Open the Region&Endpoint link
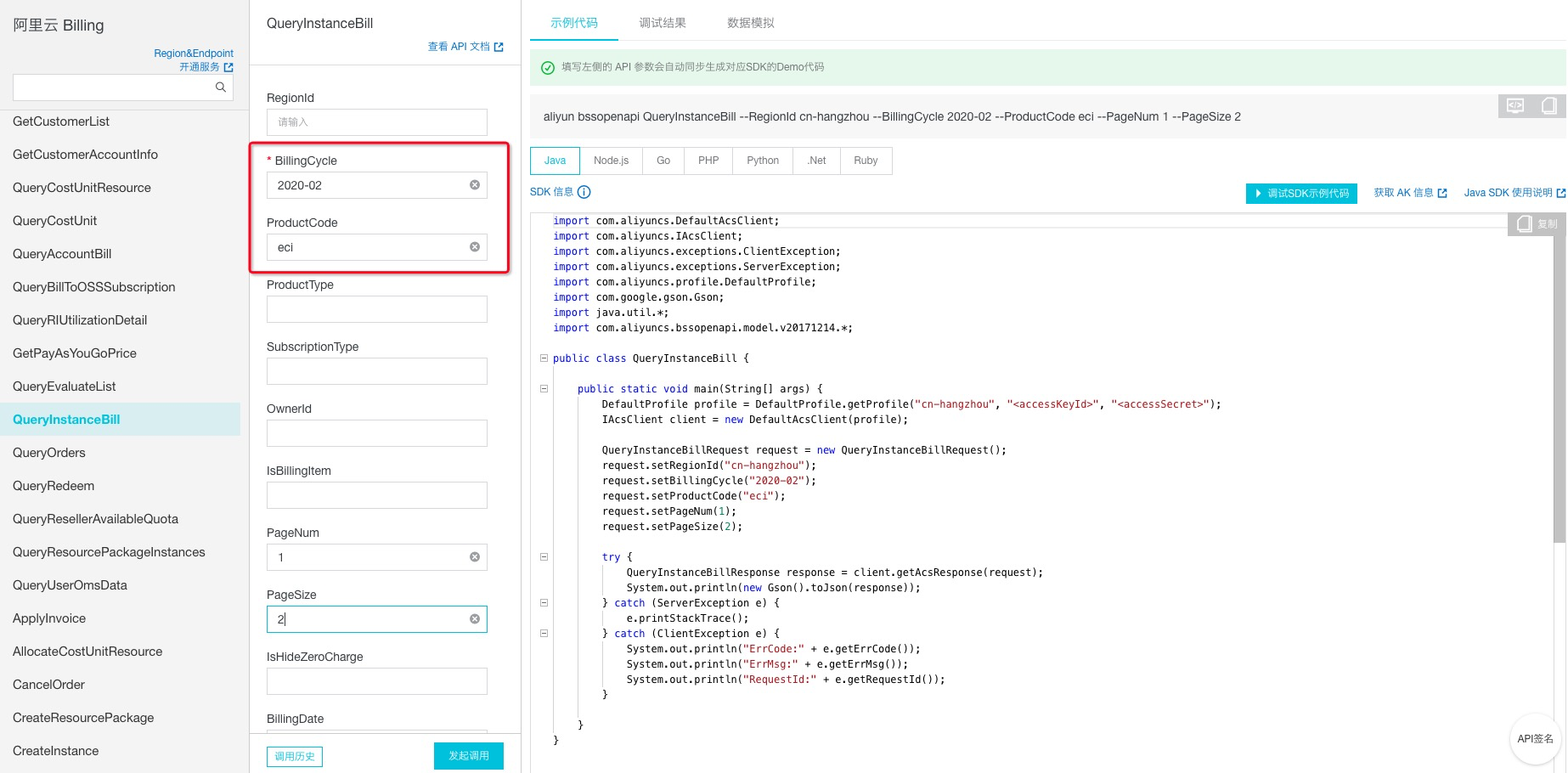The image size is (1568, 773). tap(194, 54)
